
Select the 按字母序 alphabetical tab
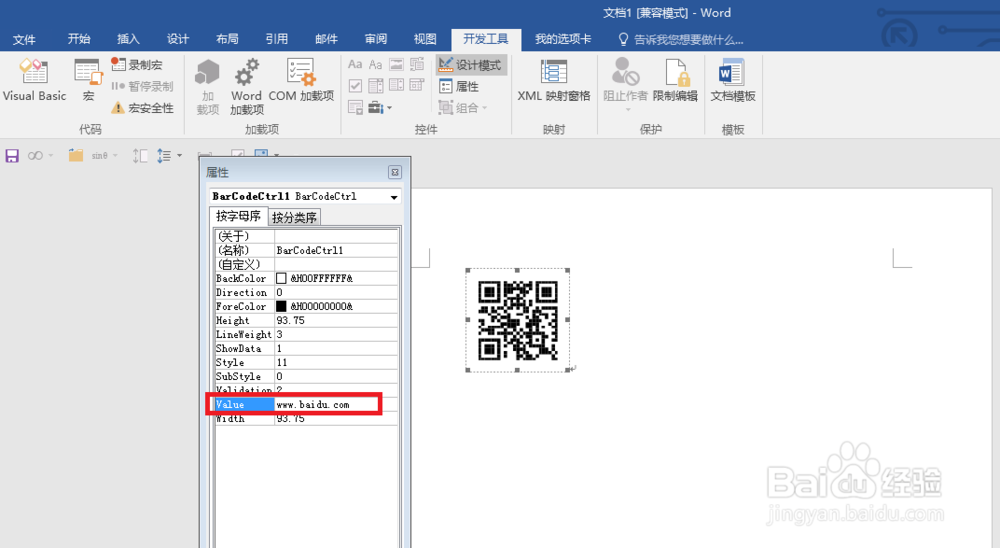[239, 216]
